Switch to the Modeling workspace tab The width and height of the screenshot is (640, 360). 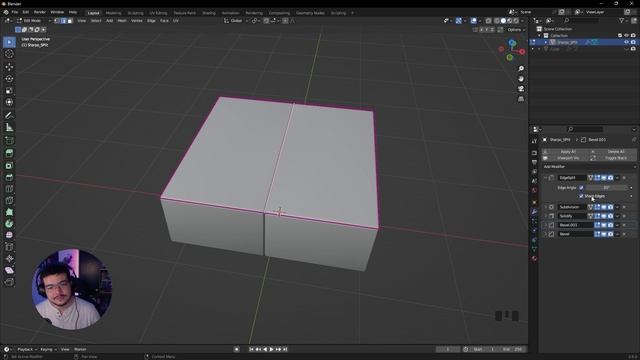[113, 13]
